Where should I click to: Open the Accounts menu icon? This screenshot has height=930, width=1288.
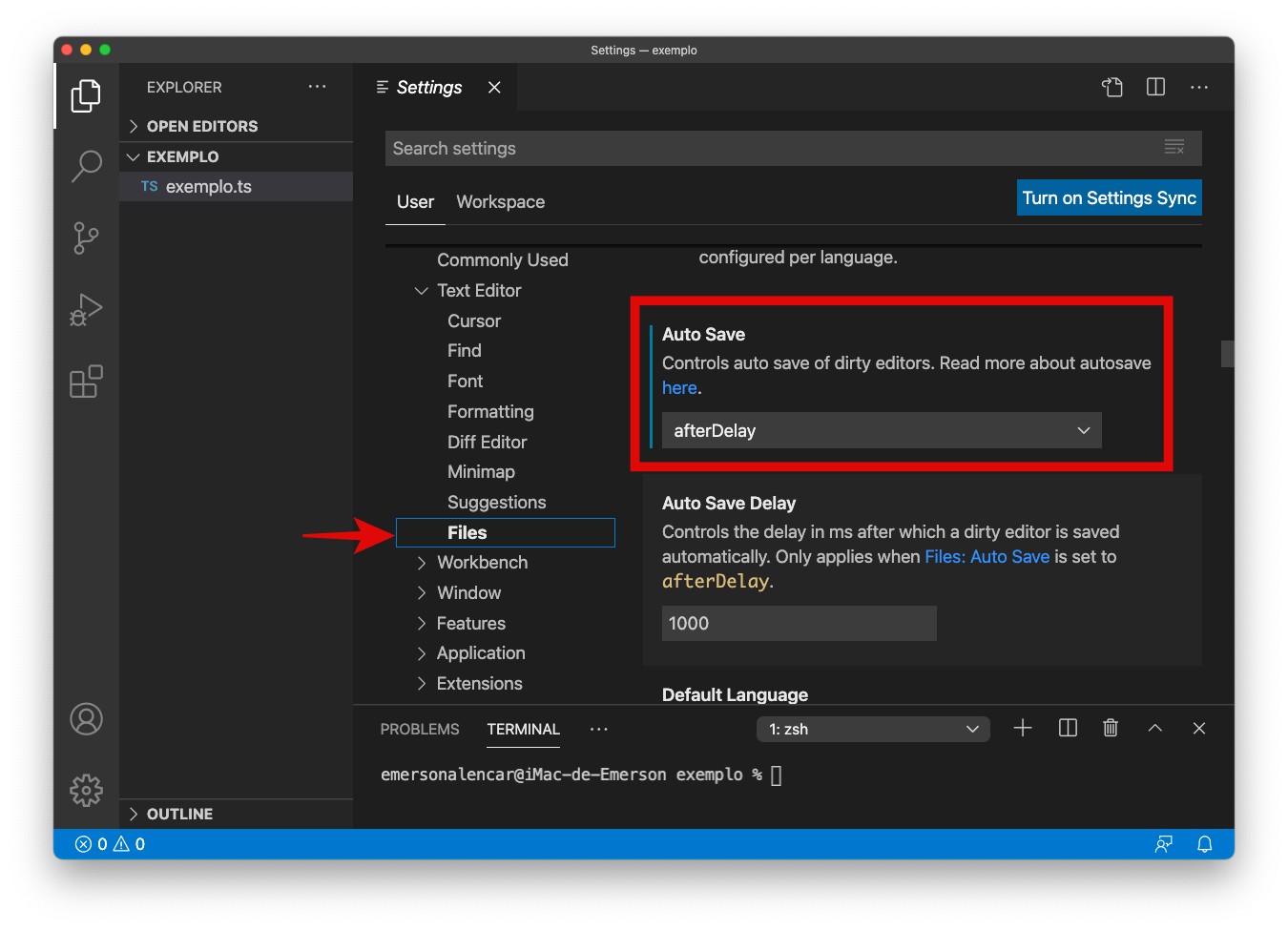tap(86, 719)
